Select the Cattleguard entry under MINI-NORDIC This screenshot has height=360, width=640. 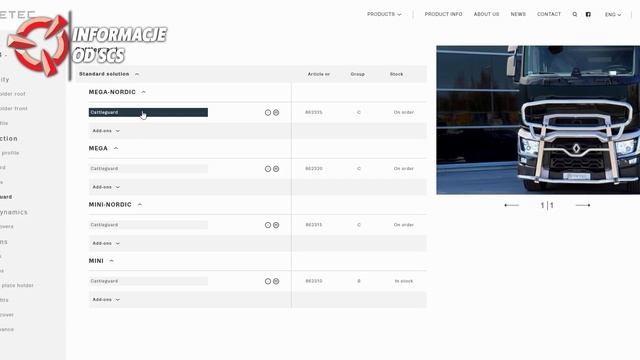pos(148,225)
